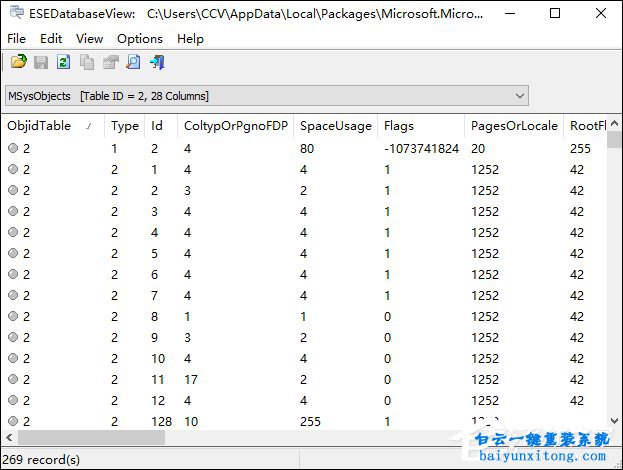The image size is (623, 470).
Task: Select the first row's gray bullet icon
Action: click(13, 148)
